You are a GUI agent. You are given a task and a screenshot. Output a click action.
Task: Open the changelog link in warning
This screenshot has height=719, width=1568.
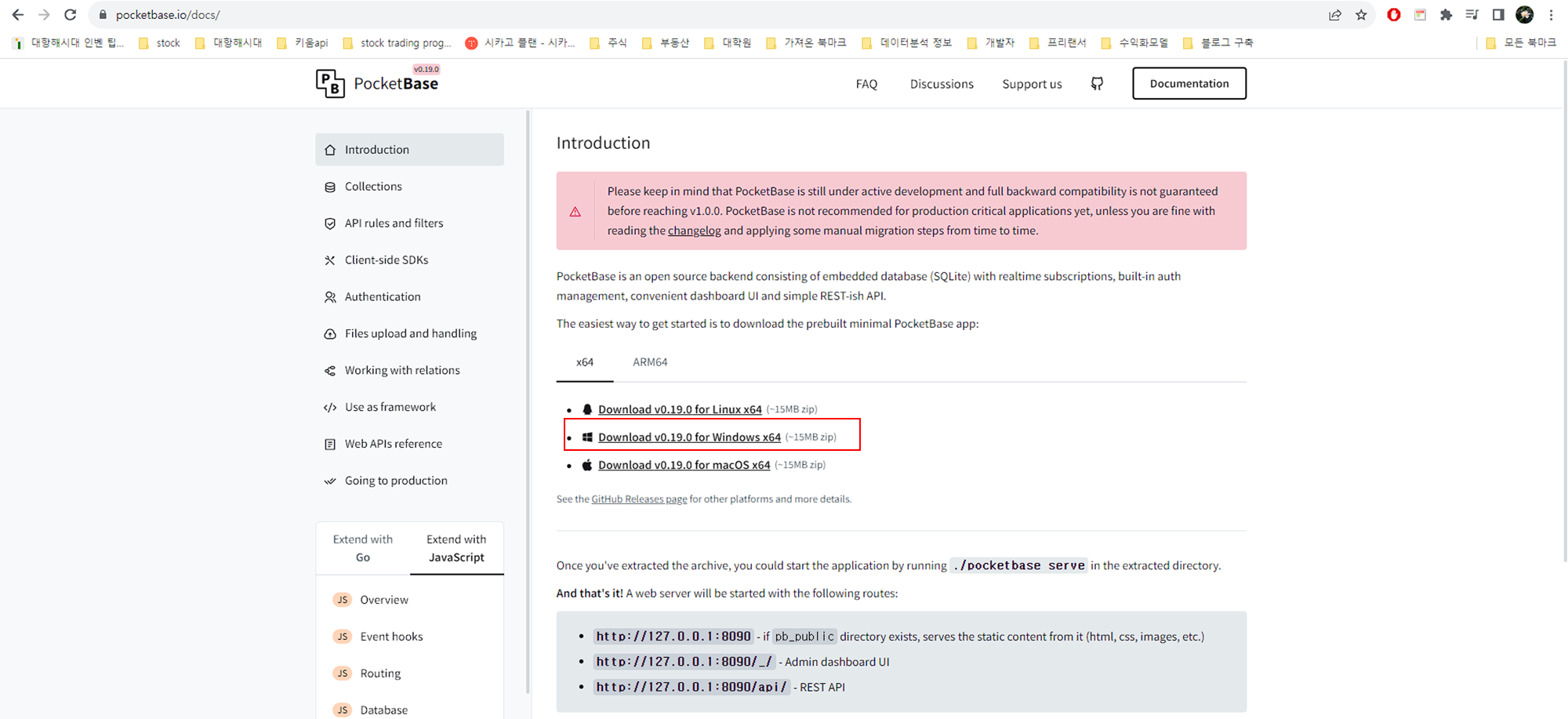pos(694,231)
